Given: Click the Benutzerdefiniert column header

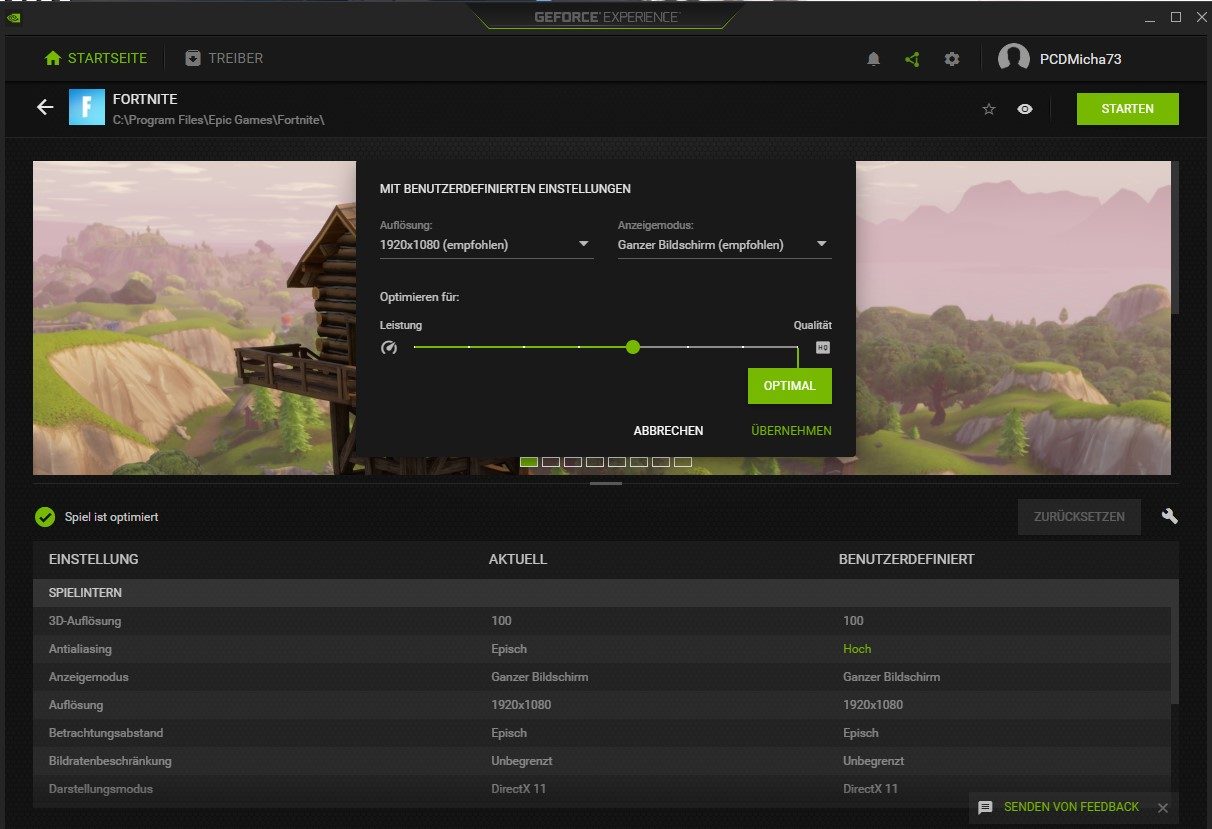Looking at the screenshot, I should tap(906, 559).
